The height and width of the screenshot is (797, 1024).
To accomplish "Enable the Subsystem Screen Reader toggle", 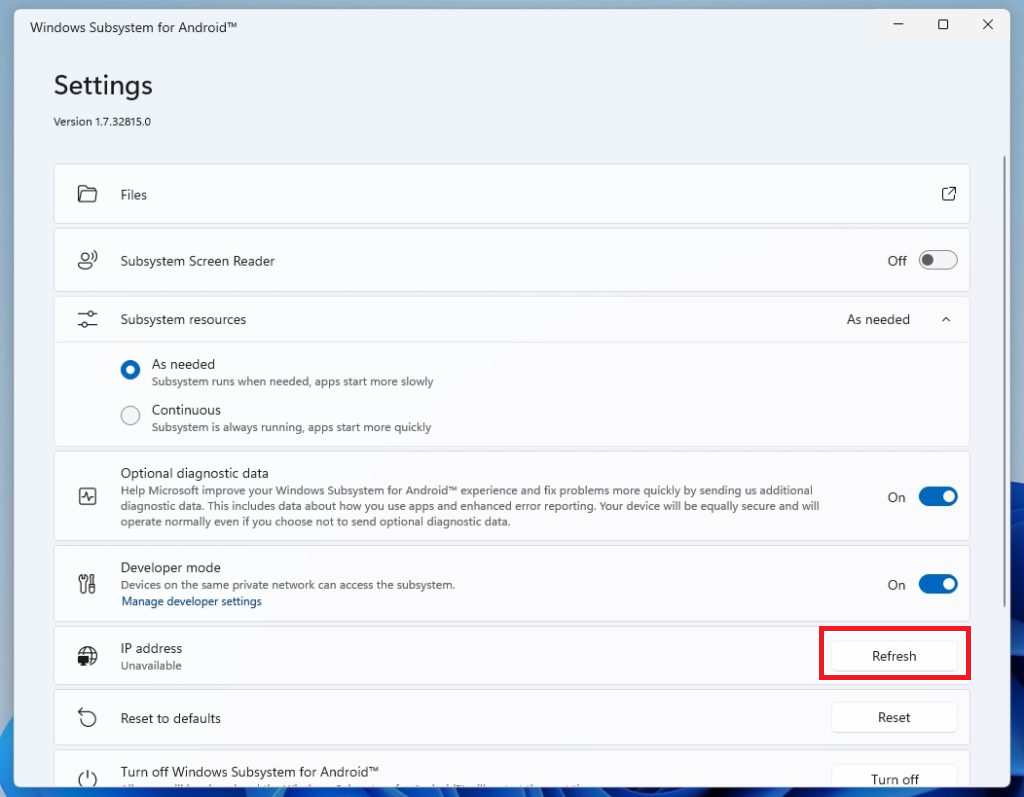I will 938,261.
